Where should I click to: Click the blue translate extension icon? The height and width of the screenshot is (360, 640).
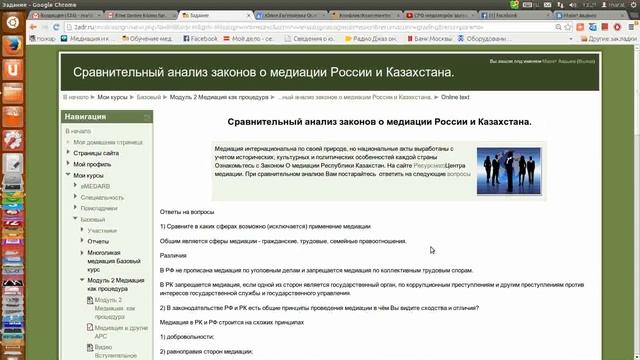coord(593,27)
